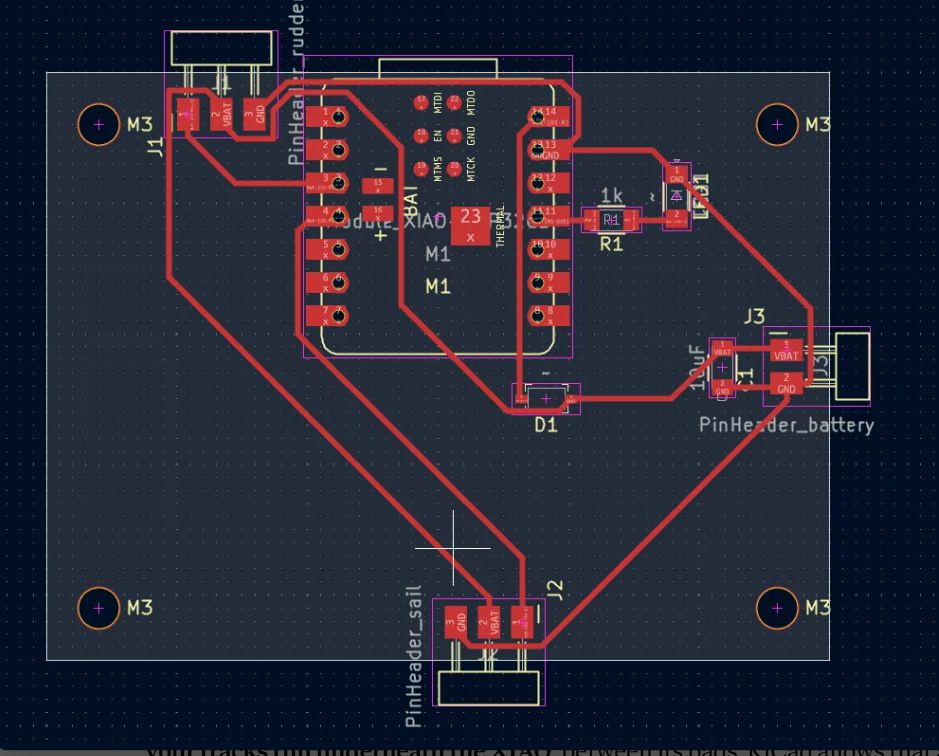Screen dimensions: 939x756
Task: Click the D1 reference label
Action: click(x=546, y=425)
